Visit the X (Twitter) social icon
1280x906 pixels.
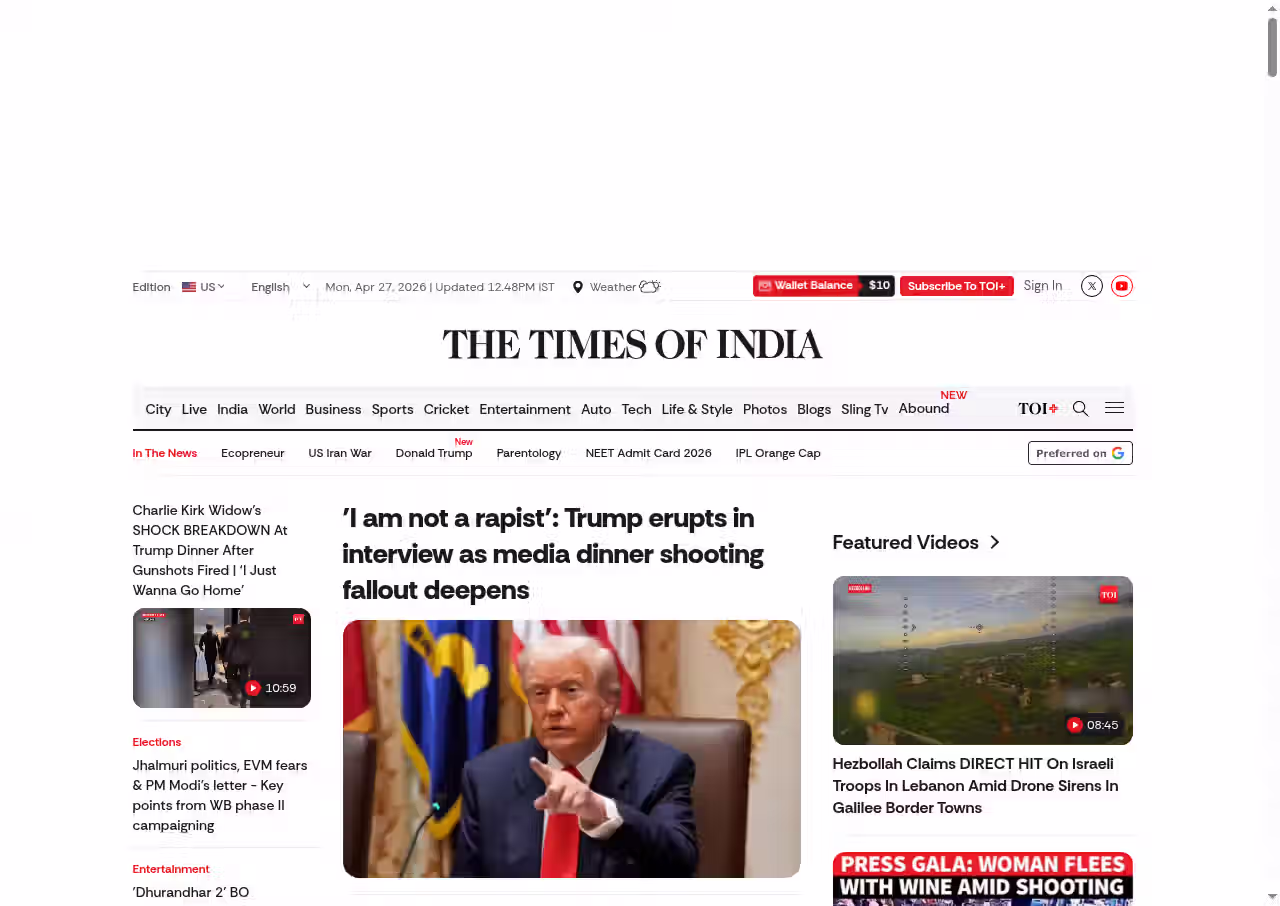[x=1092, y=286]
